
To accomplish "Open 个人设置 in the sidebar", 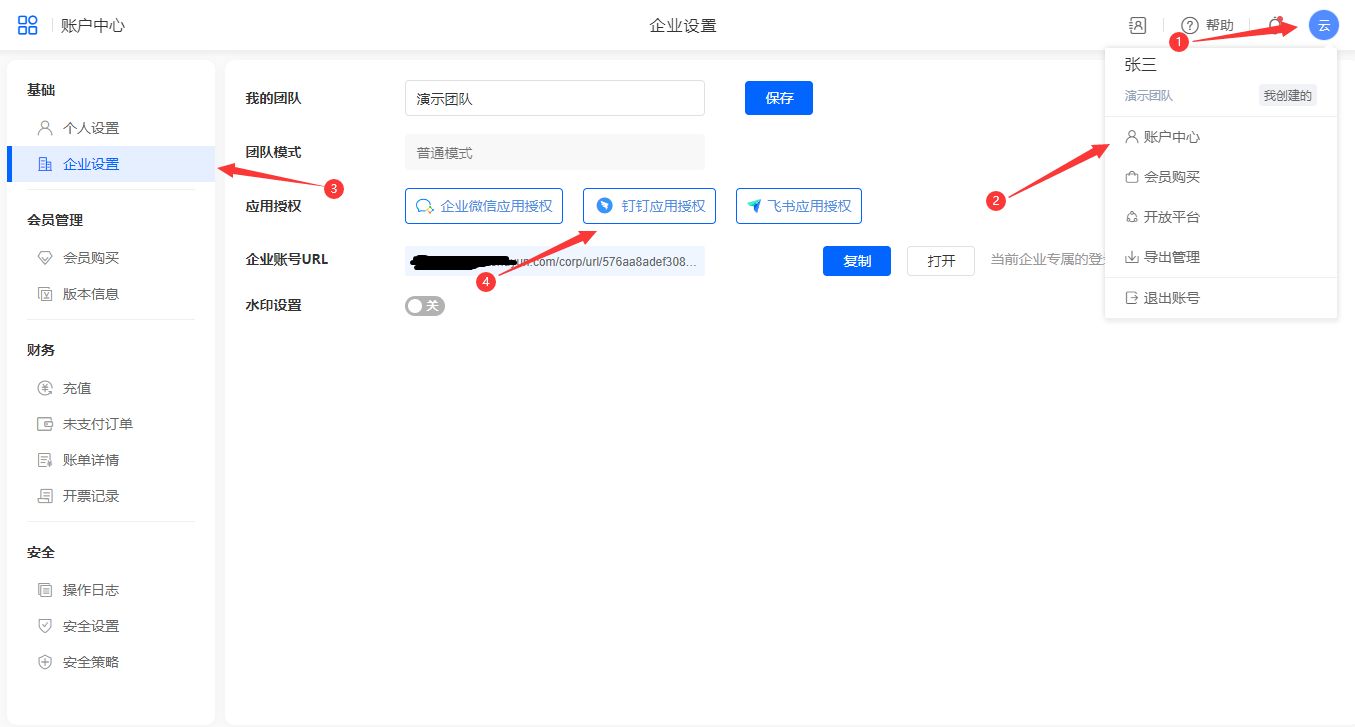I will tap(90, 128).
